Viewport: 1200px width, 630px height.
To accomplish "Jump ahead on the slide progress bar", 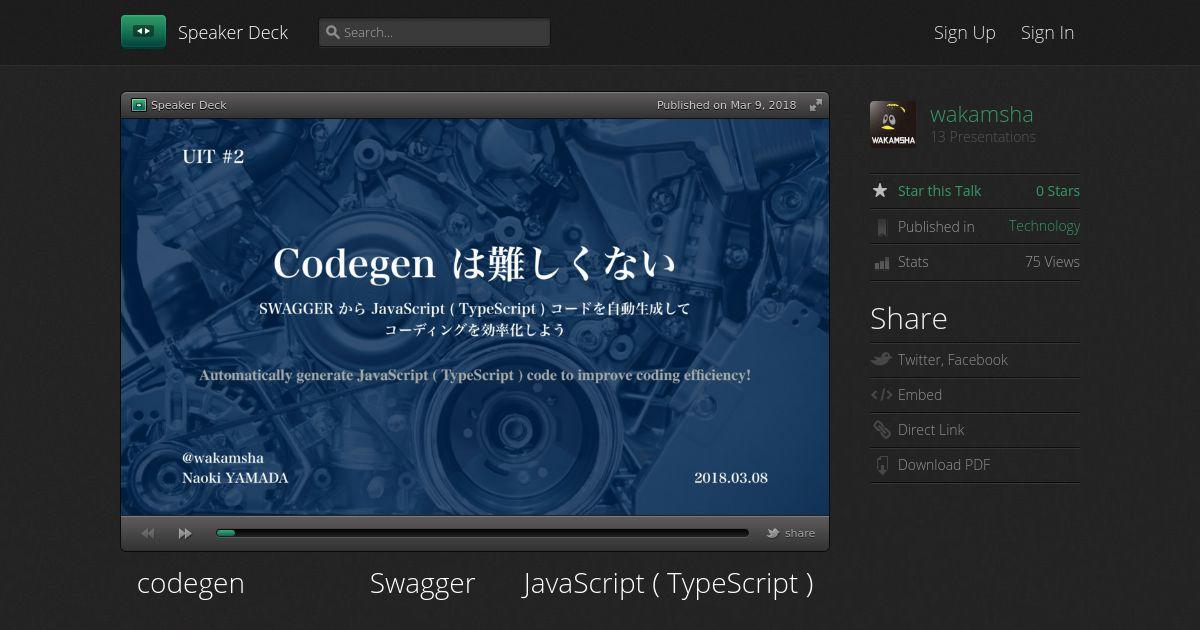I will 482,533.
